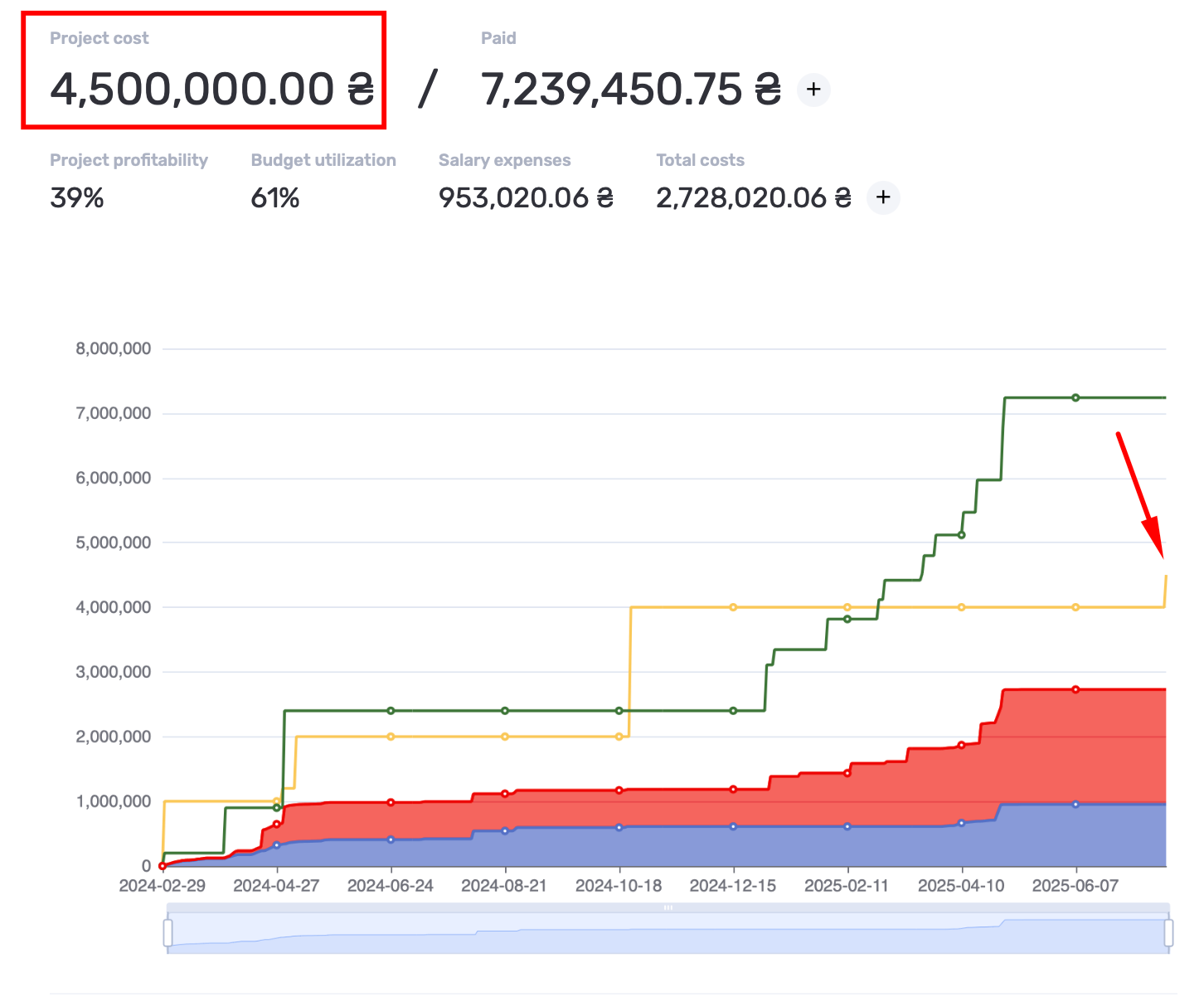Click the blue marker at 2024-08-21
The image size is (1204, 1007).
505,830
